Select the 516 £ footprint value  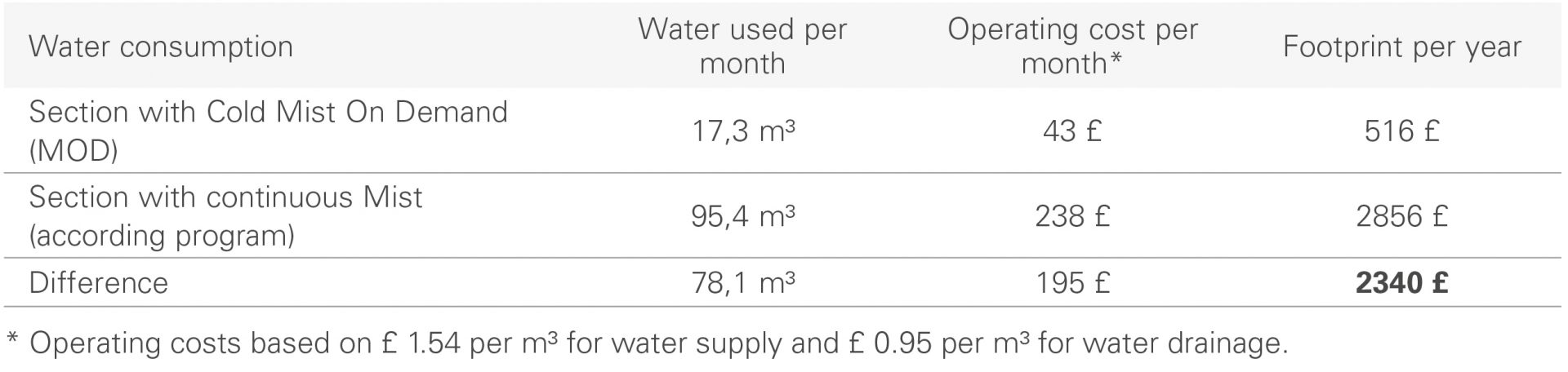click(1401, 131)
